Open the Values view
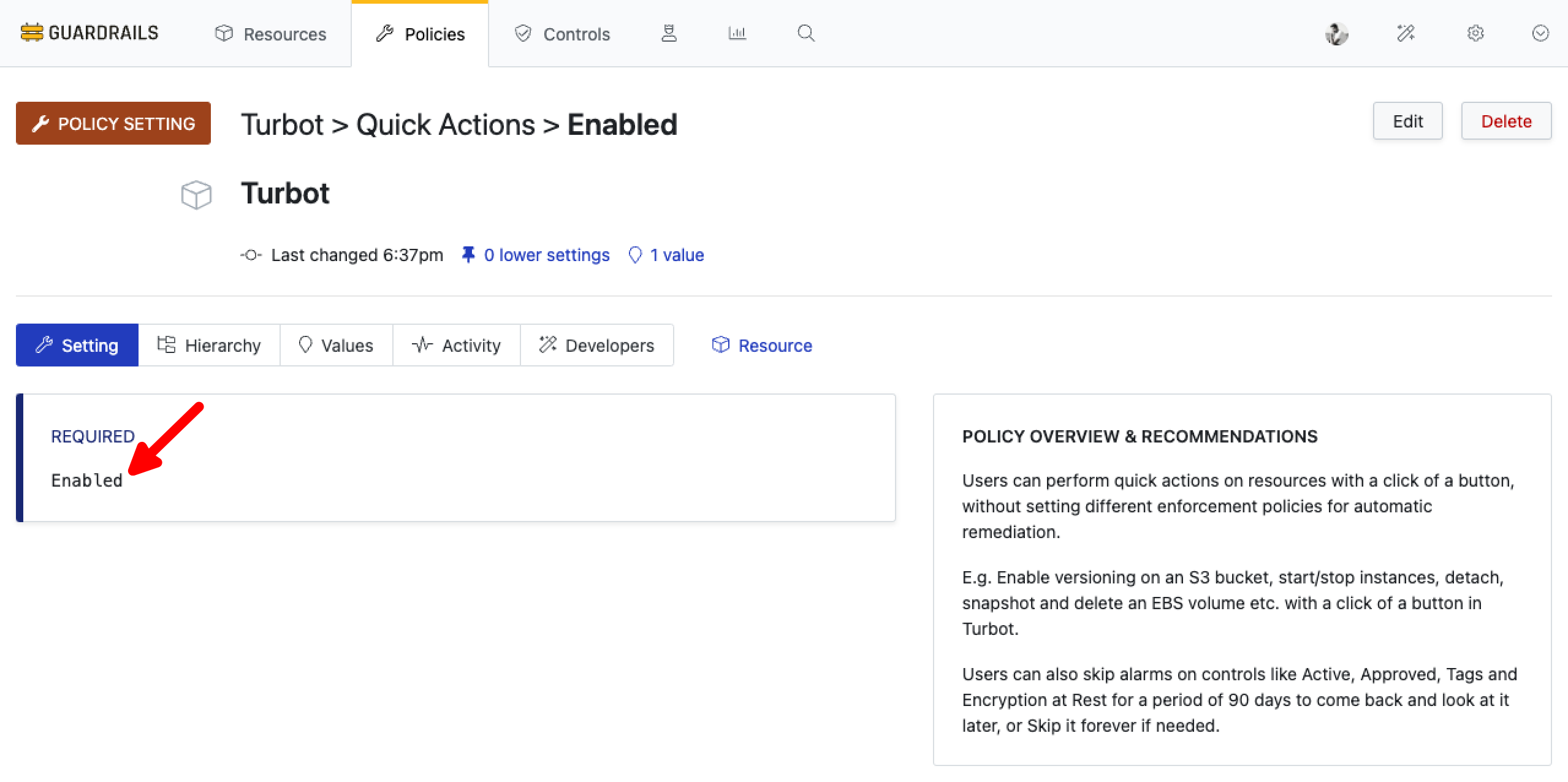Image resolution: width=1568 pixels, height=782 pixels. click(x=336, y=344)
